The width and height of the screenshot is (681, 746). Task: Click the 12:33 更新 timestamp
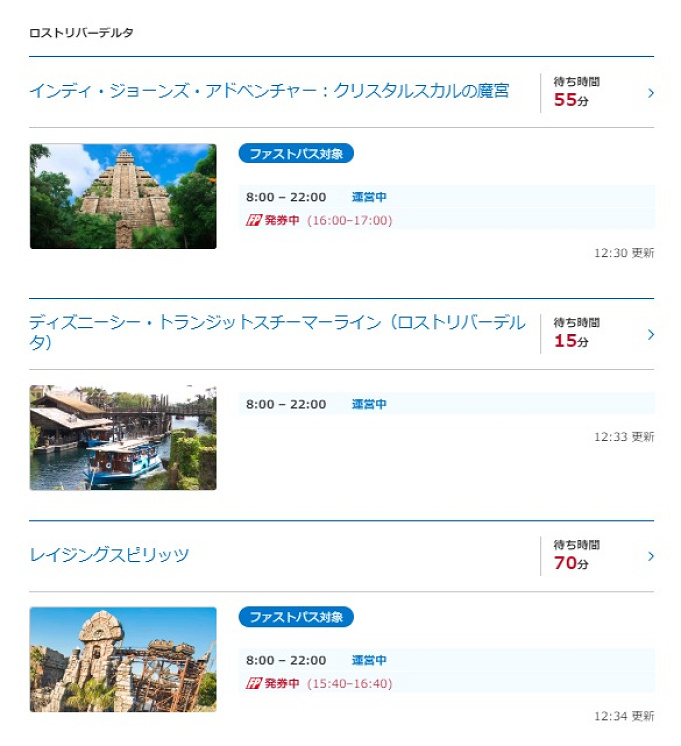point(623,437)
